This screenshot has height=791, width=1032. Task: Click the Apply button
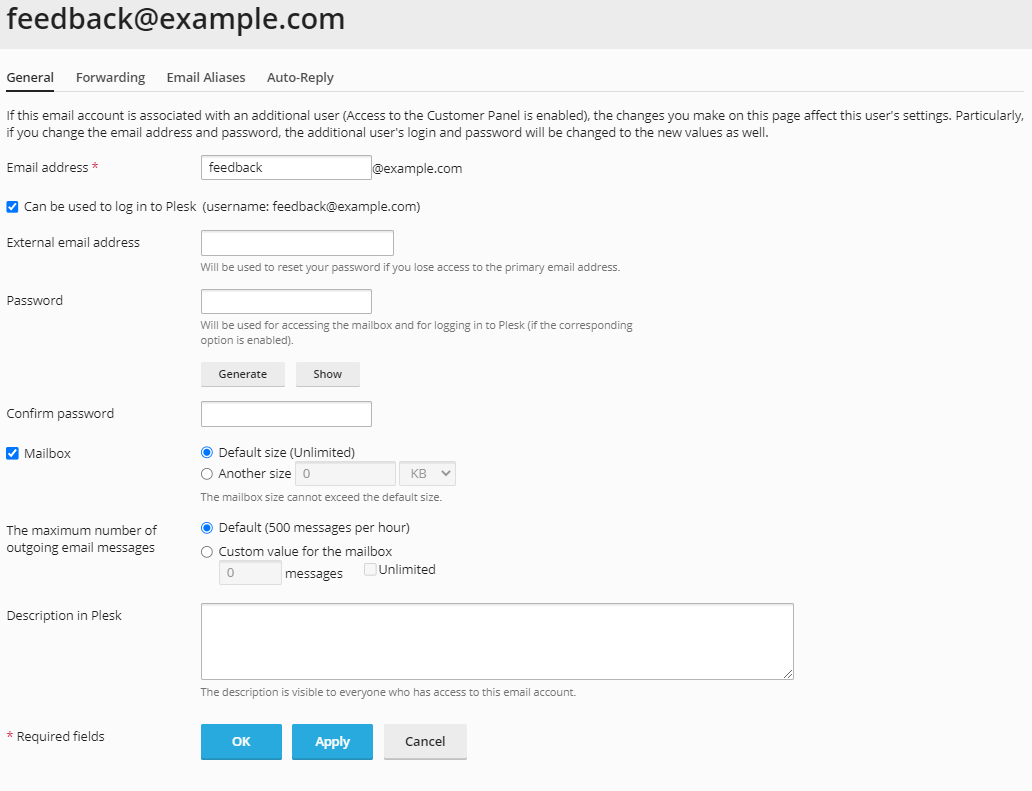click(x=332, y=741)
